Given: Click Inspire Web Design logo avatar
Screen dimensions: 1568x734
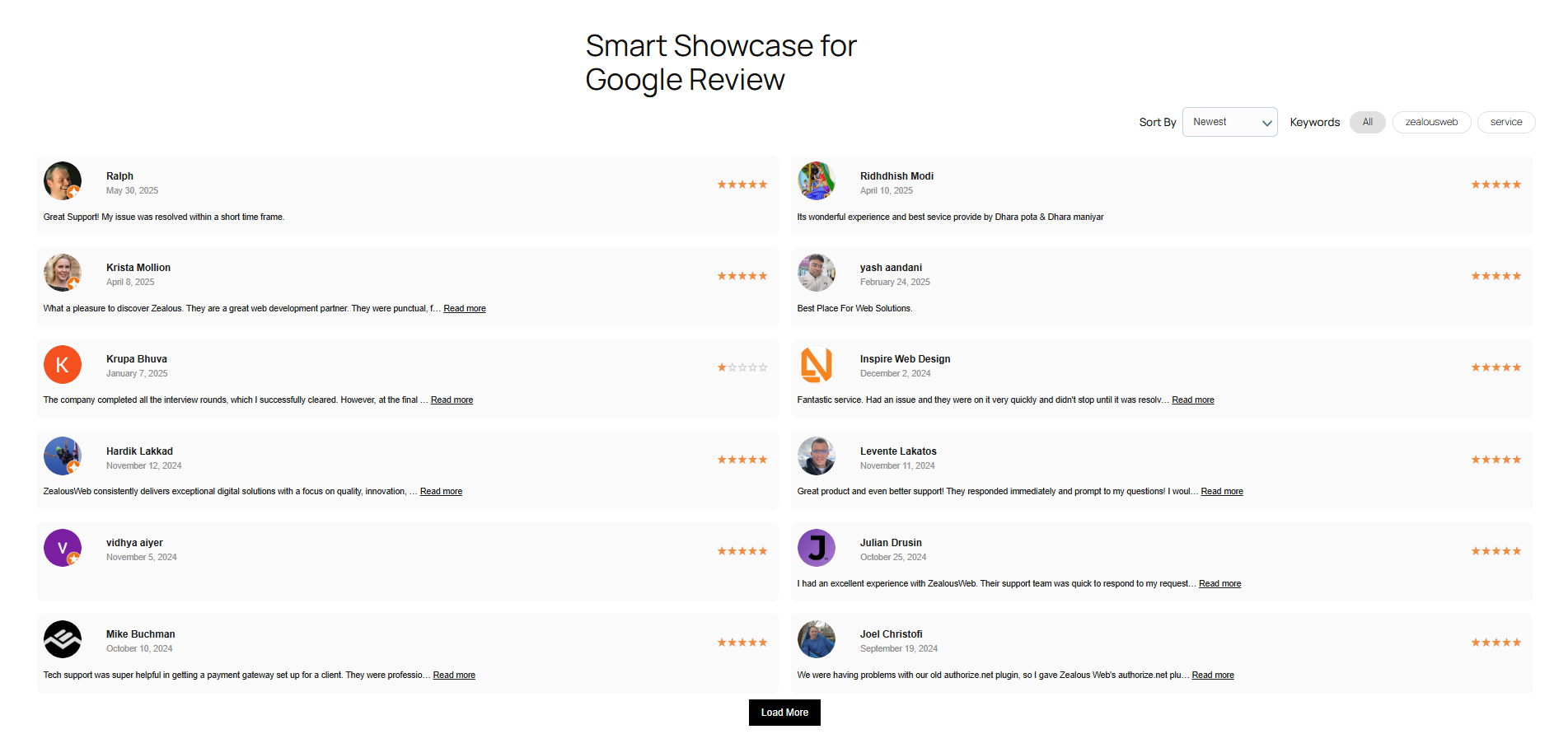Looking at the screenshot, I should pyautogui.click(x=817, y=365).
